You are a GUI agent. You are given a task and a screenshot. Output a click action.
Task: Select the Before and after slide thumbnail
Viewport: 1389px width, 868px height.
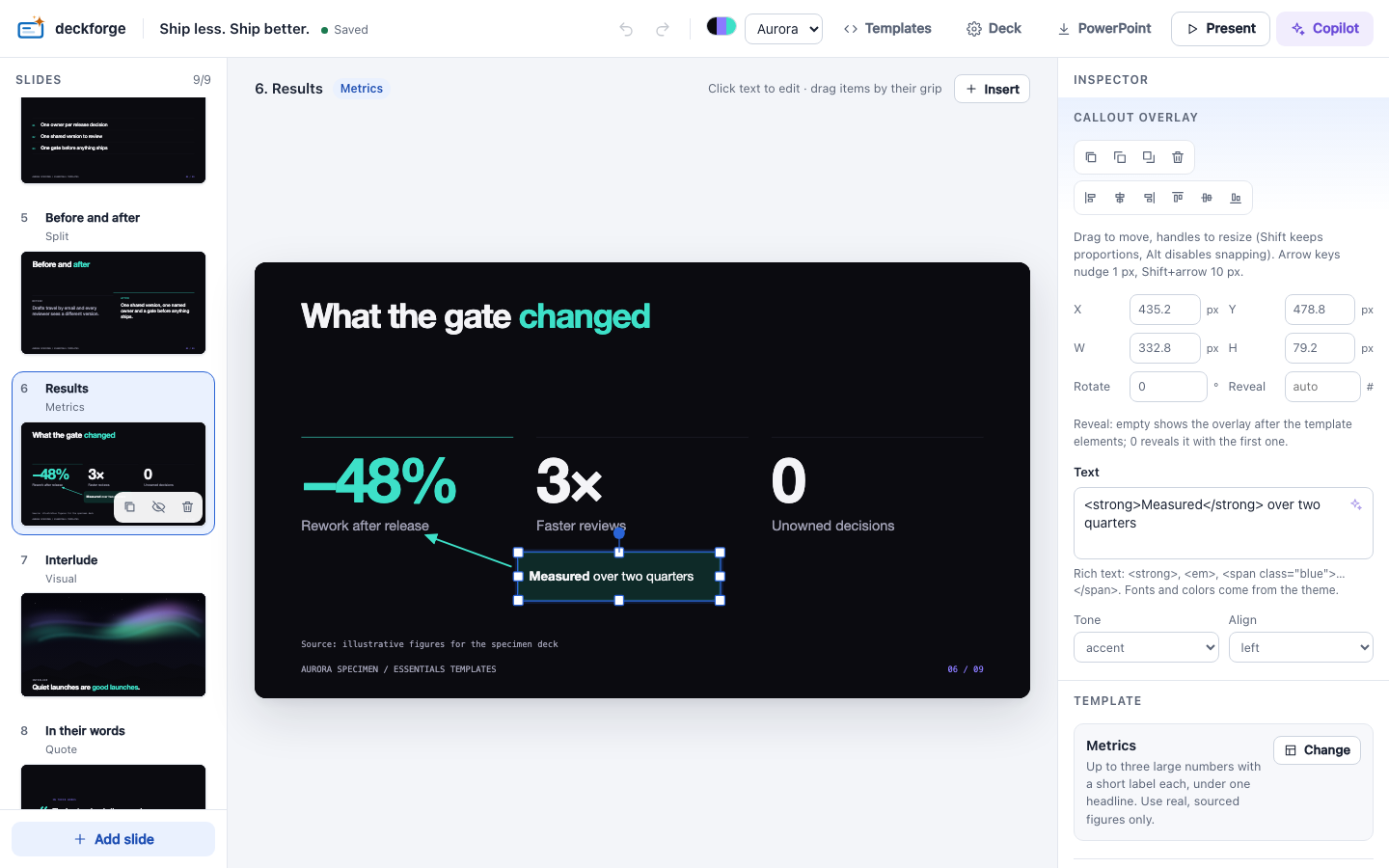click(113, 303)
